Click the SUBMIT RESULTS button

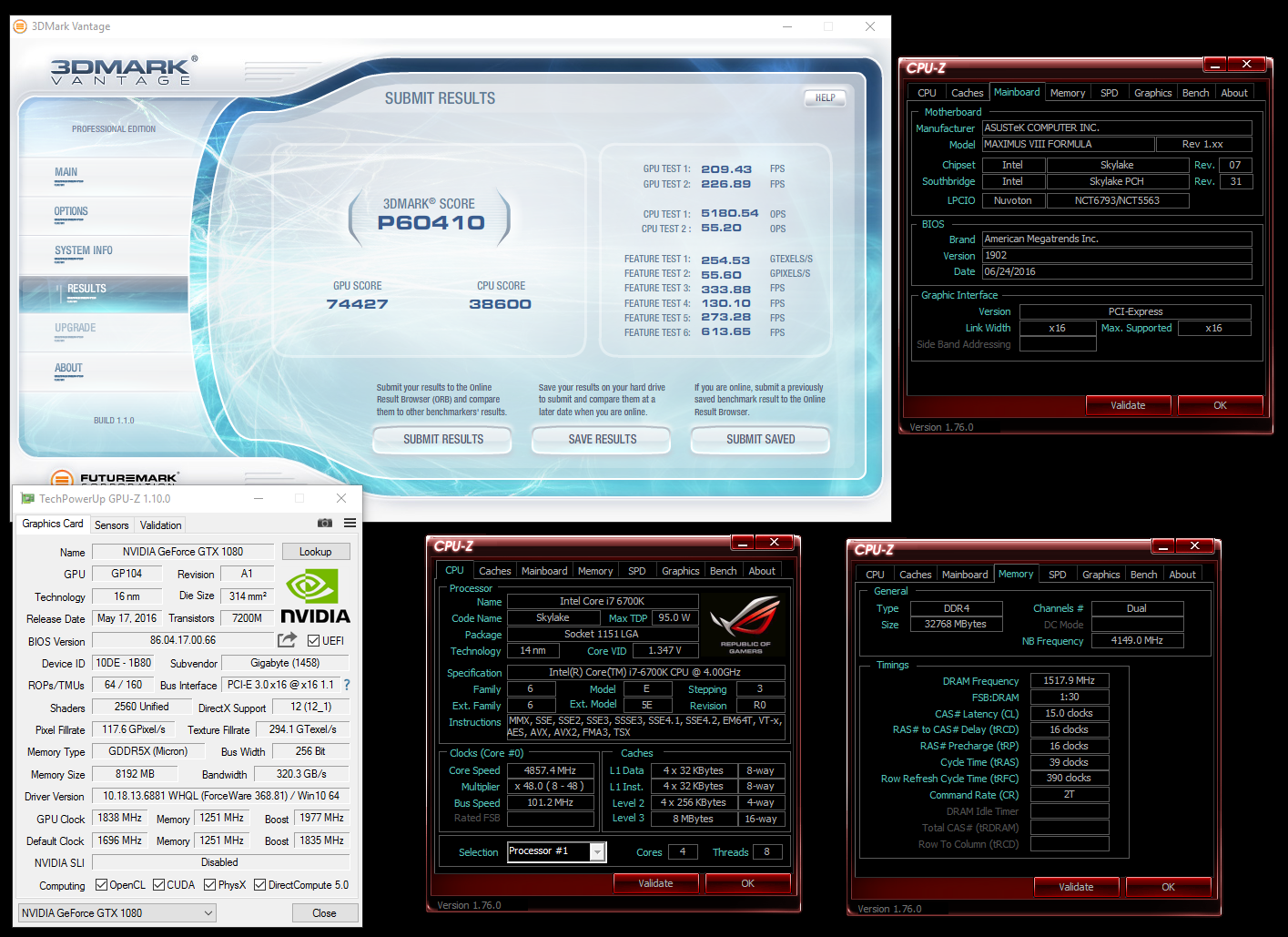click(x=443, y=439)
